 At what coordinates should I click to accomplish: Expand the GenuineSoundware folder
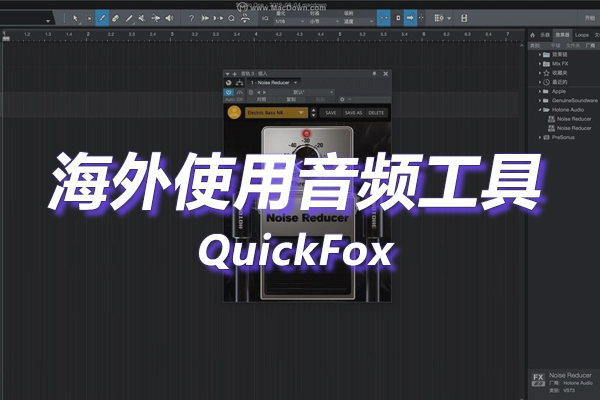(540, 100)
